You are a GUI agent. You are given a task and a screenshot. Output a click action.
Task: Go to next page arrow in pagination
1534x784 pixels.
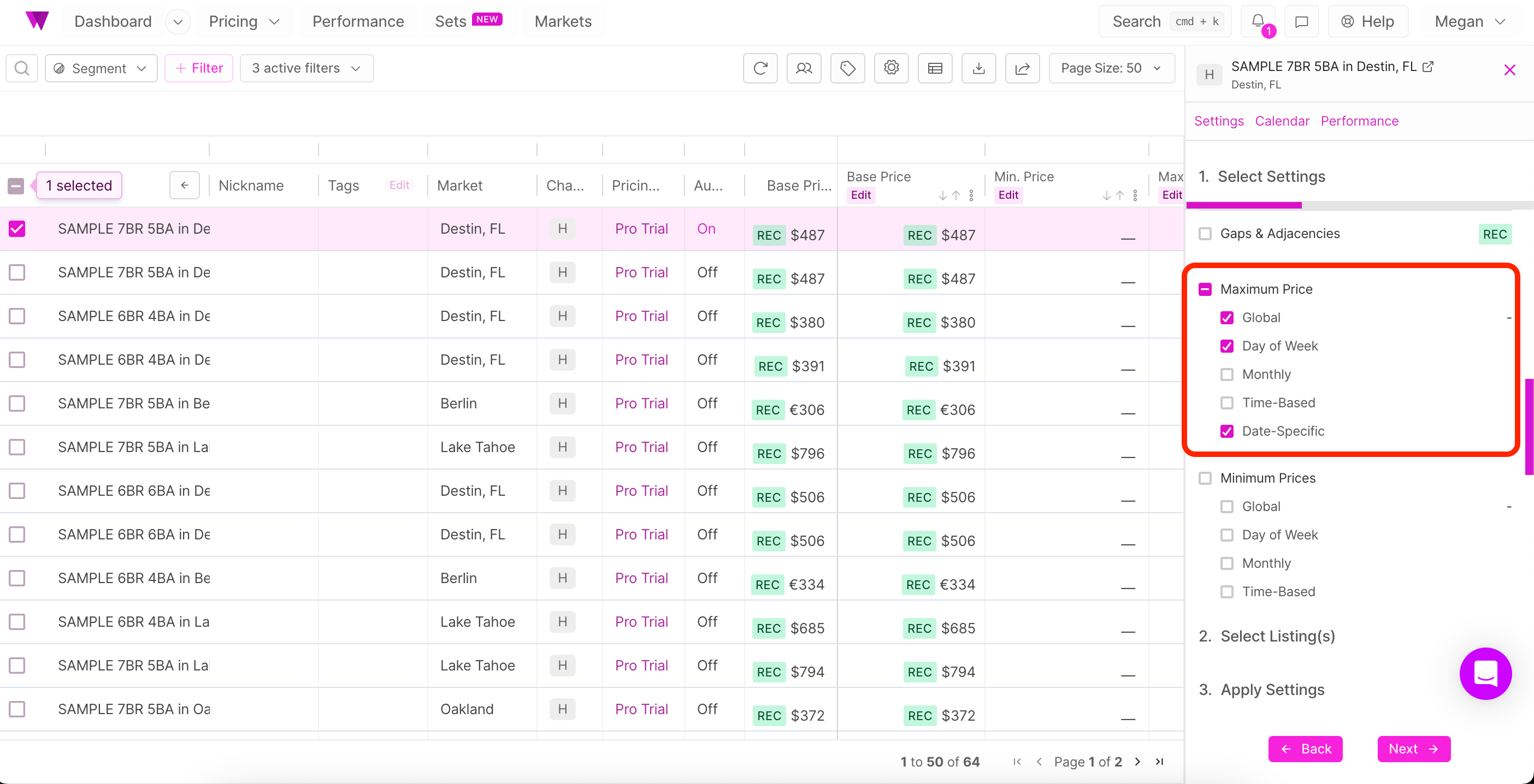[x=1137, y=762]
